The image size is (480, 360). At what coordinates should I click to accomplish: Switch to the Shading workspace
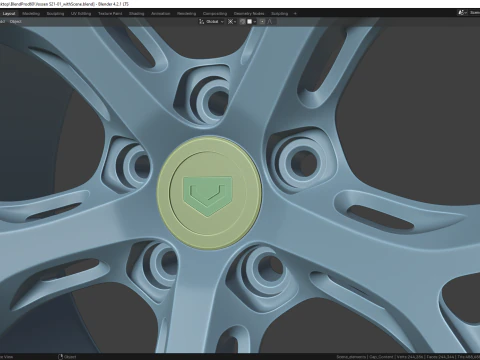(x=137, y=14)
